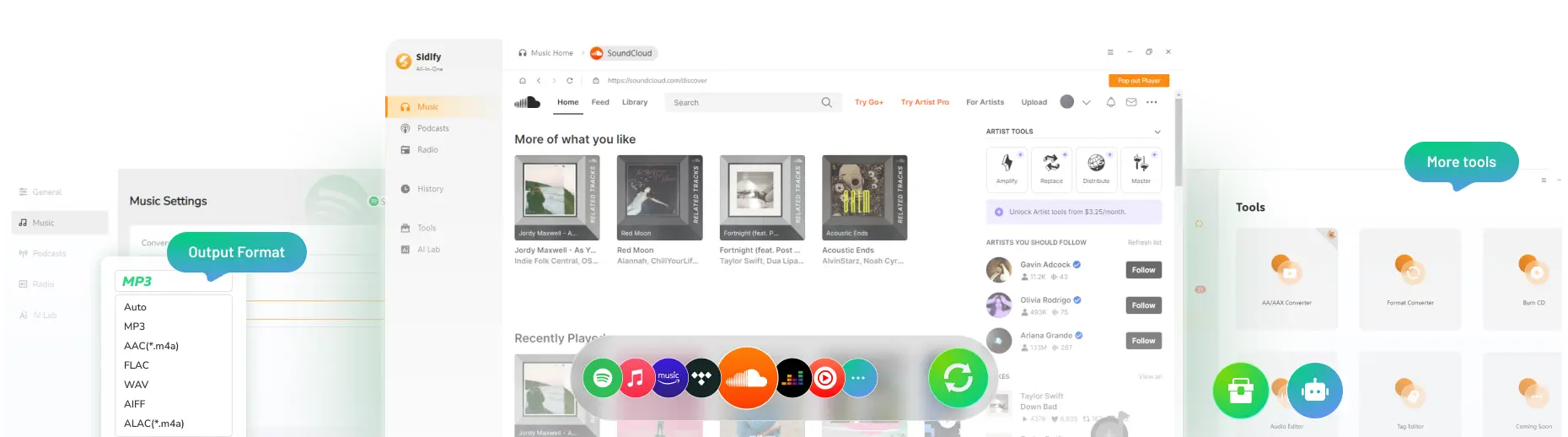The height and width of the screenshot is (437, 1568).
Task: Click the Tidal platform icon
Action: (x=701, y=378)
